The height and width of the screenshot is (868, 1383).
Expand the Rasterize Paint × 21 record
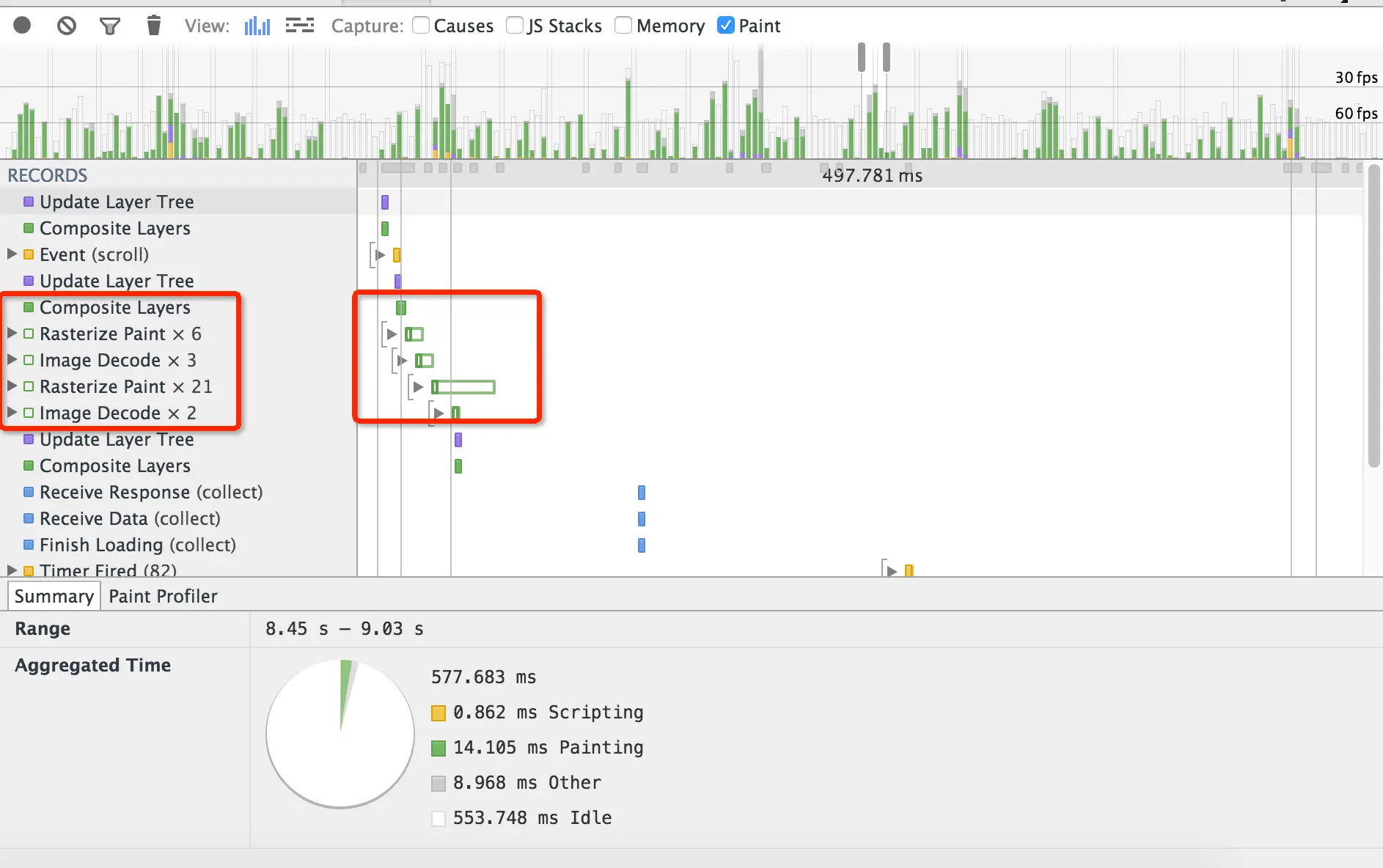(x=12, y=386)
